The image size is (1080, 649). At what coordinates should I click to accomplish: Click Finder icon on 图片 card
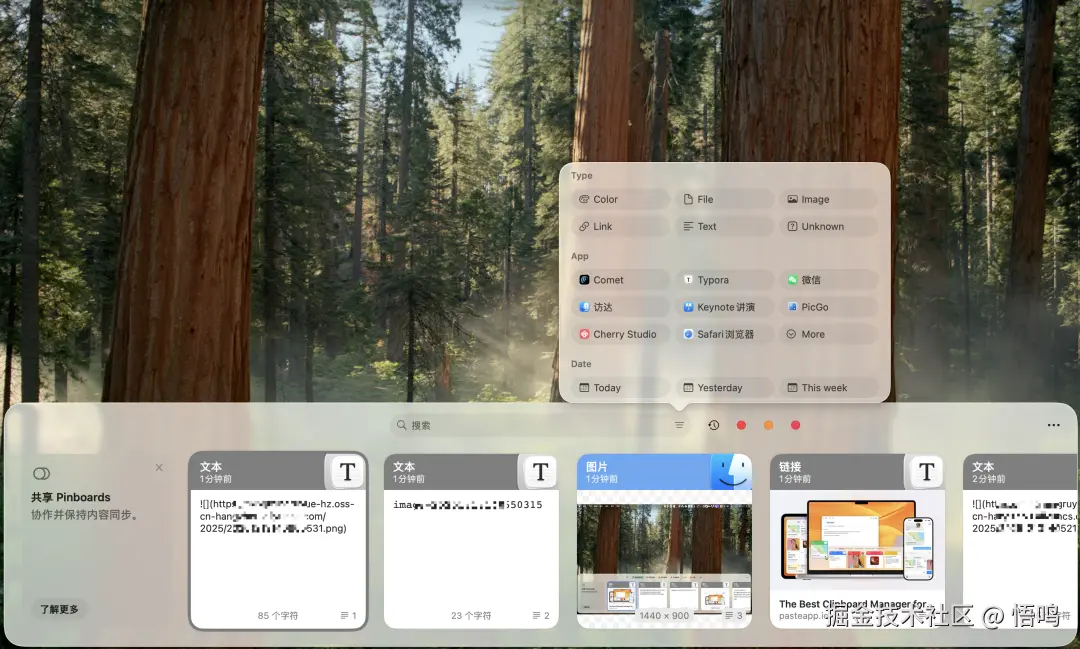click(x=731, y=472)
